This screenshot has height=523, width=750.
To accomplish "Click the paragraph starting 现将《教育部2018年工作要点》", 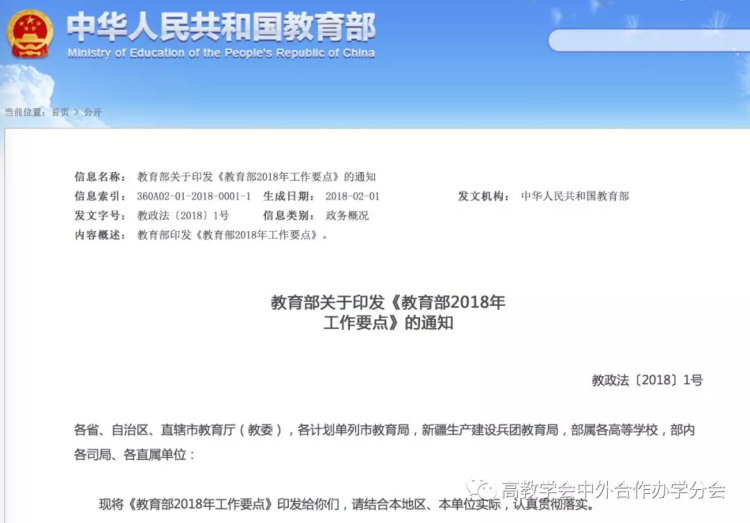I will pyautogui.click(x=346, y=504).
